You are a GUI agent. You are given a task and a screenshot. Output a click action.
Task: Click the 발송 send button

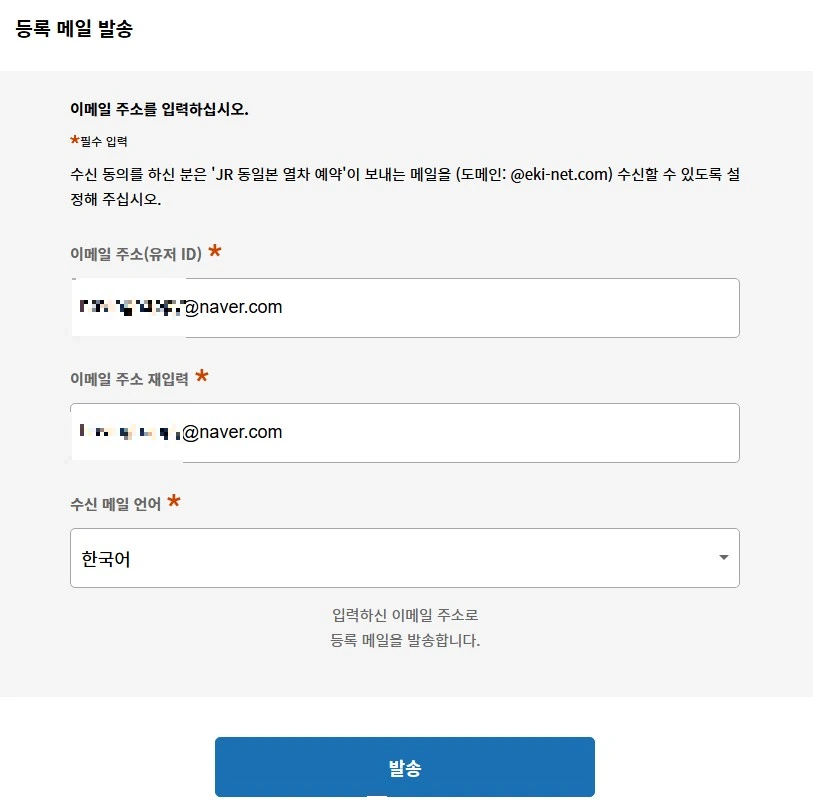[404, 766]
